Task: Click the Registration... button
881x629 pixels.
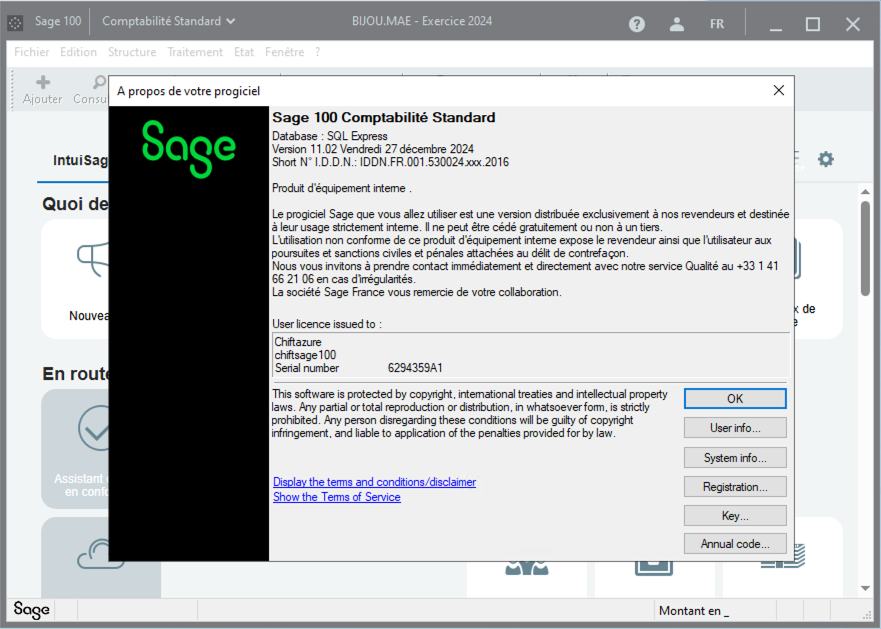Action: (x=735, y=487)
